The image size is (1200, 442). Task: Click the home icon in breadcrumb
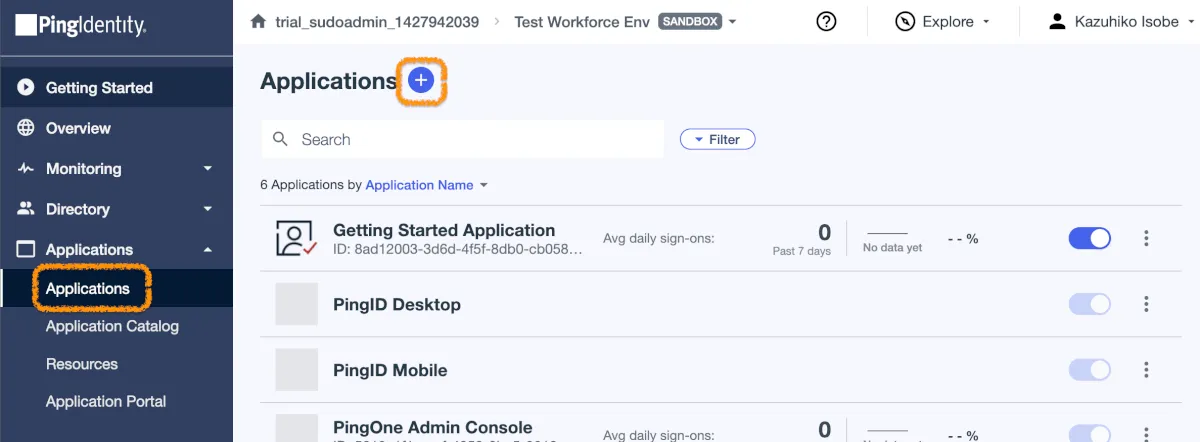pyautogui.click(x=259, y=21)
